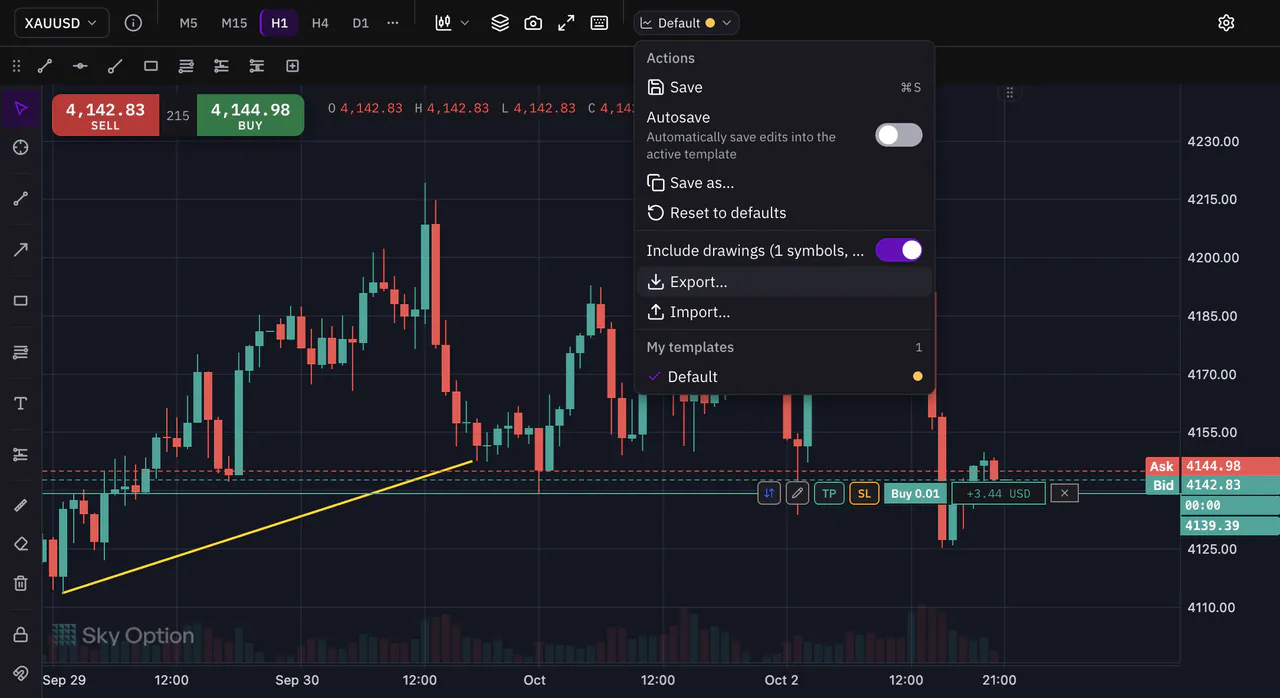Choose Reset to defaults
The height and width of the screenshot is (698, 1280).
click(784, 213)
